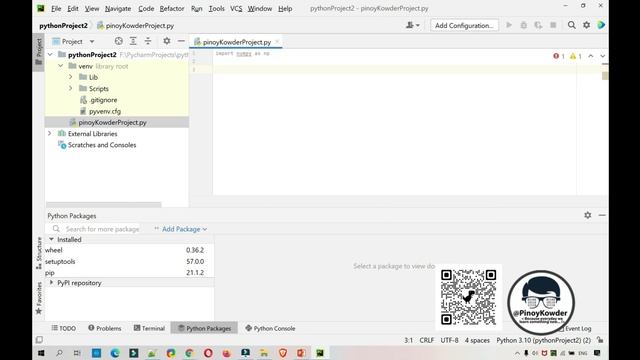Open the View menu
Image resolution: width=640 pixels, height=360 pixels.
(x=92, y=8)
